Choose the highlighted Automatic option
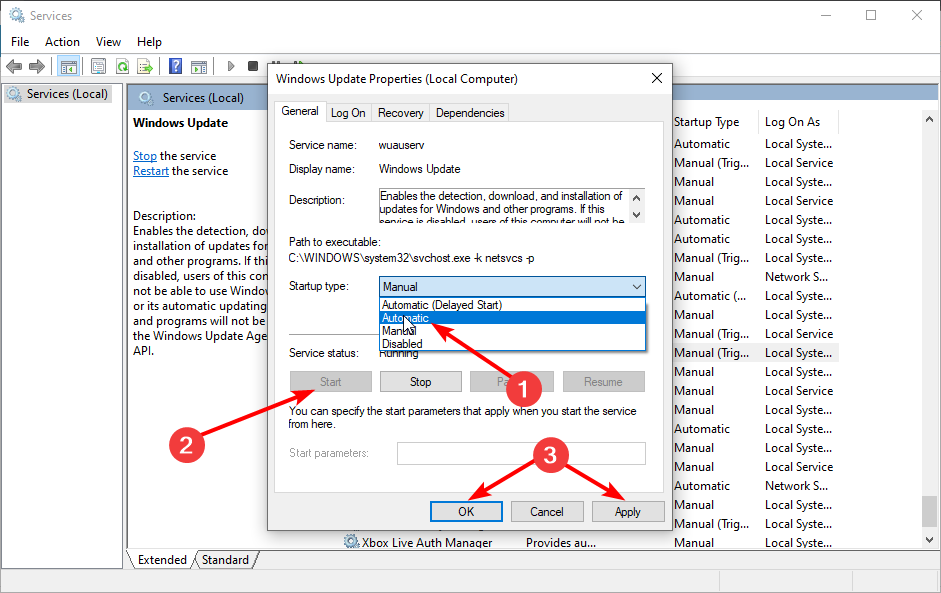 (513, 318)
